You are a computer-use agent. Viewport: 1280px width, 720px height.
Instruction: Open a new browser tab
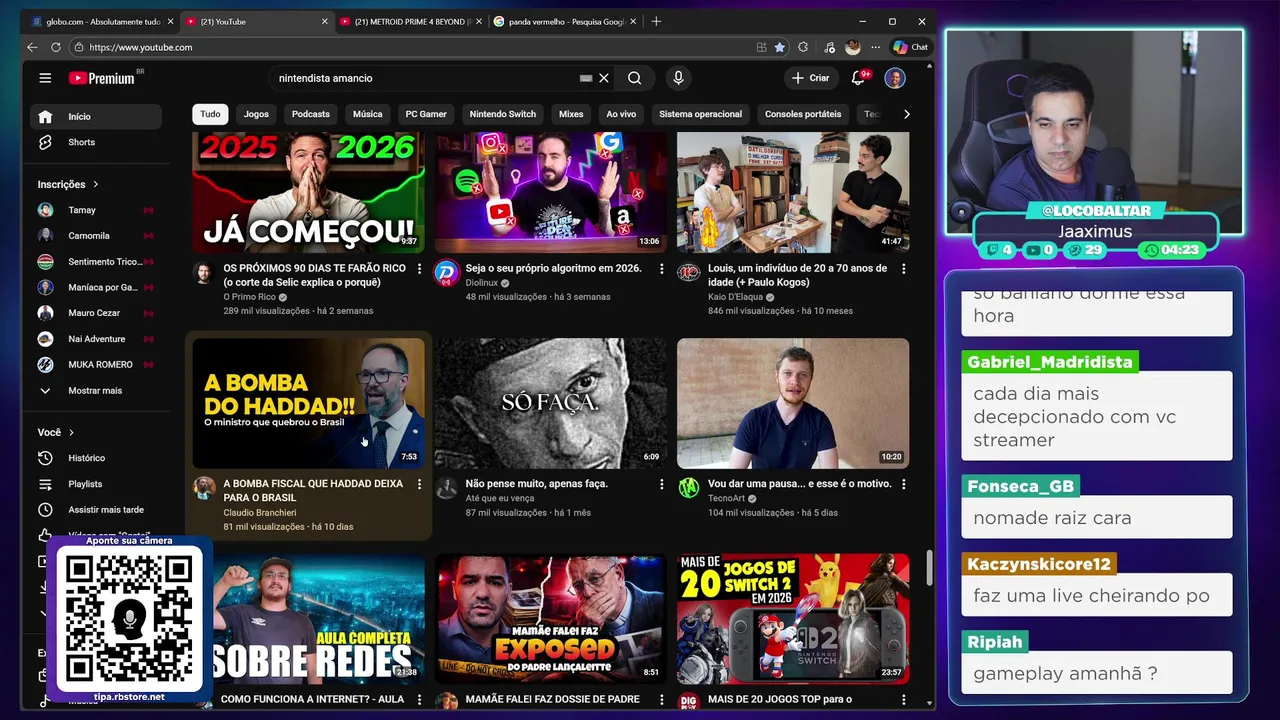coord(656,21)
